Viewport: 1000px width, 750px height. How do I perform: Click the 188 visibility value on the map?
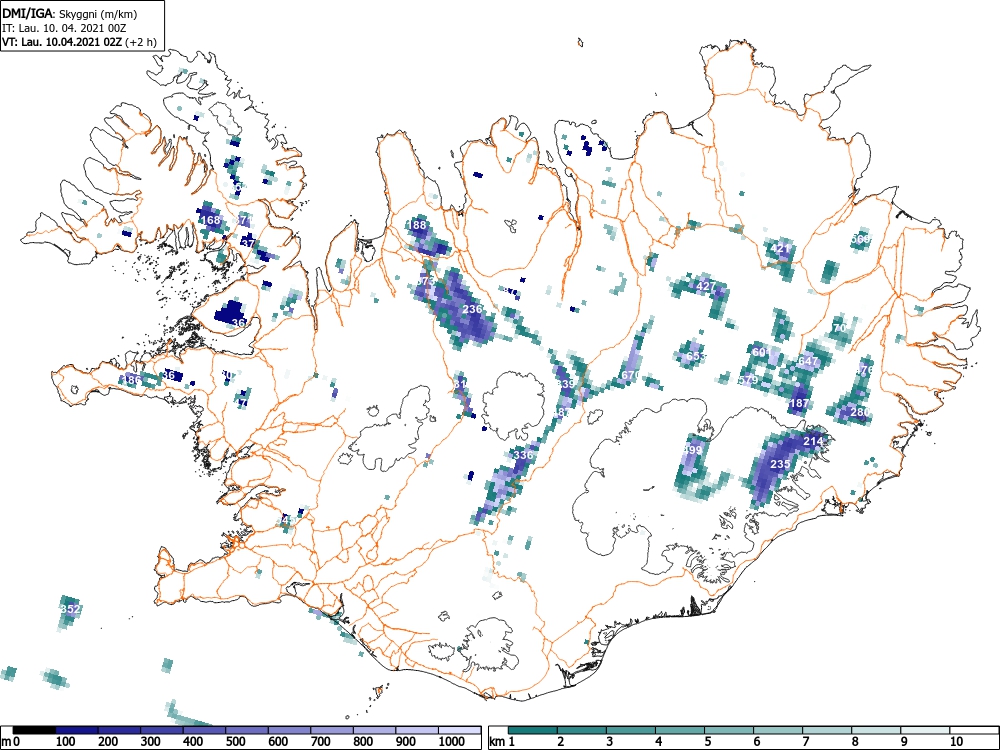click(416, 225)
